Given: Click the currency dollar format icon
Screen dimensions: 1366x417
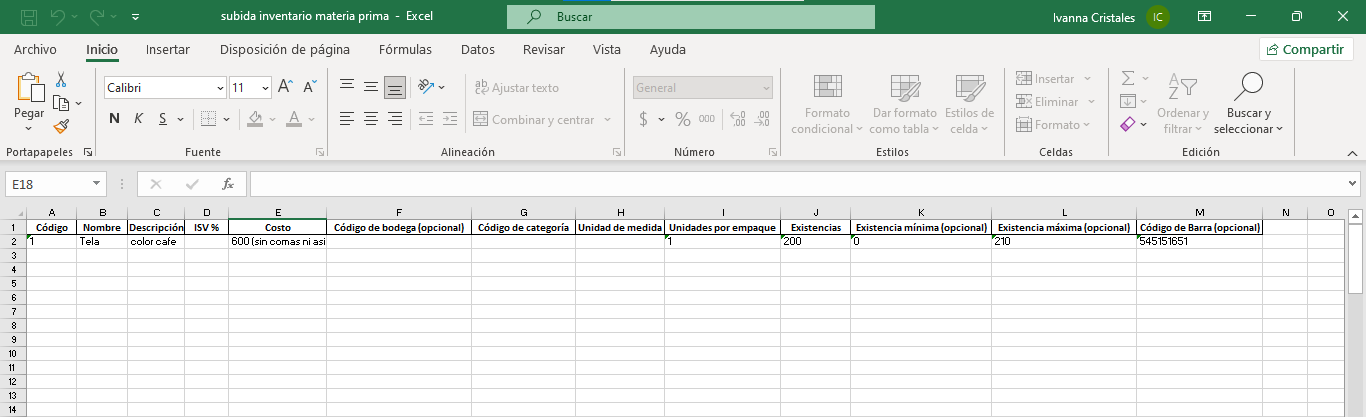Looking at the screenshot, I should [643, 119].
